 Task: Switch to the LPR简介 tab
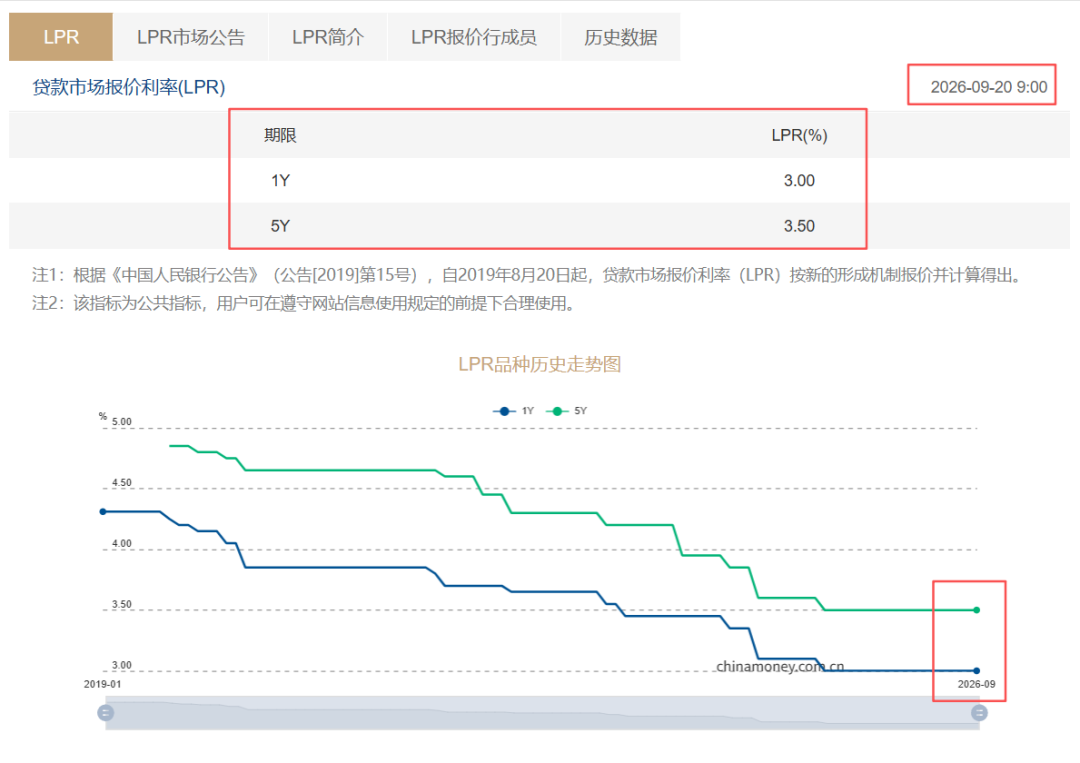(328, 37)
